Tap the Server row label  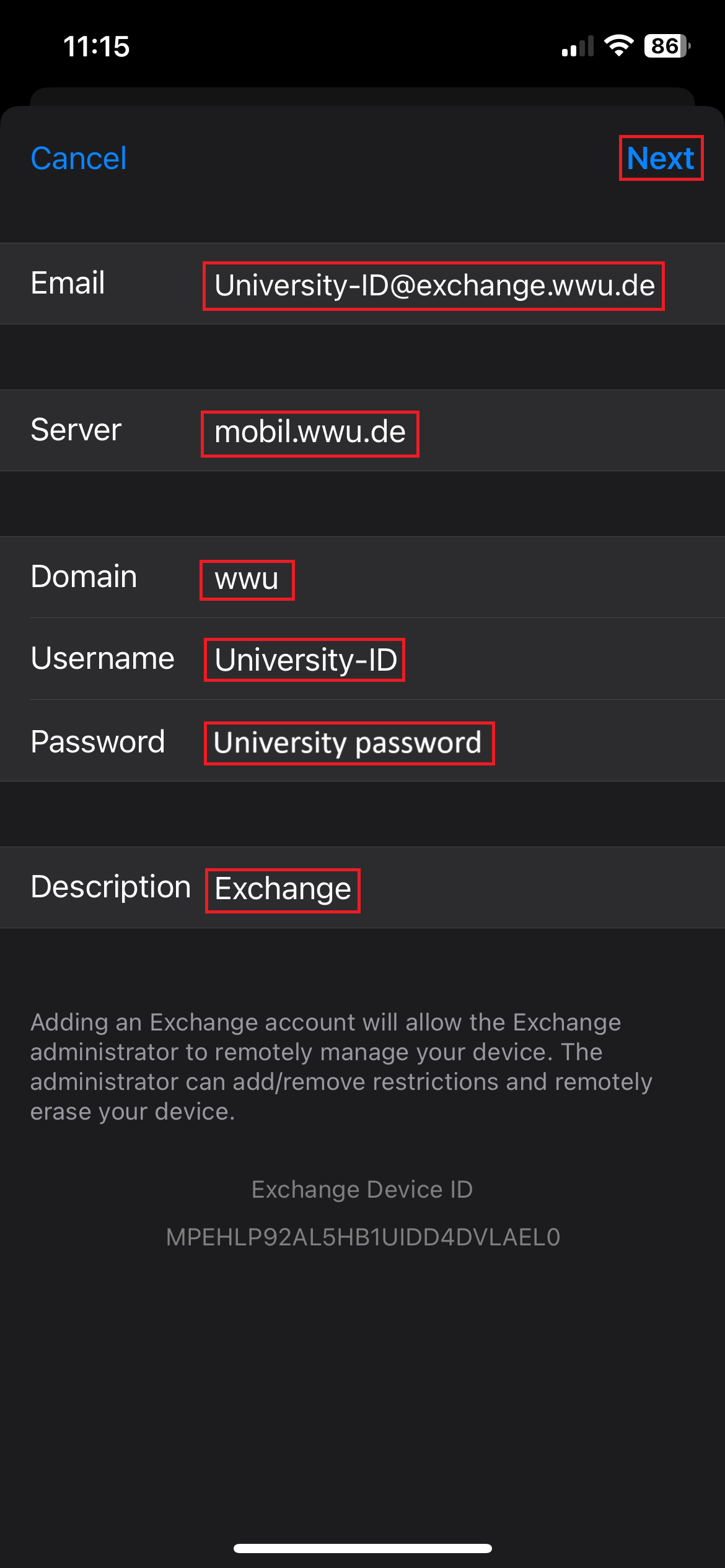[x=76, y=430]
